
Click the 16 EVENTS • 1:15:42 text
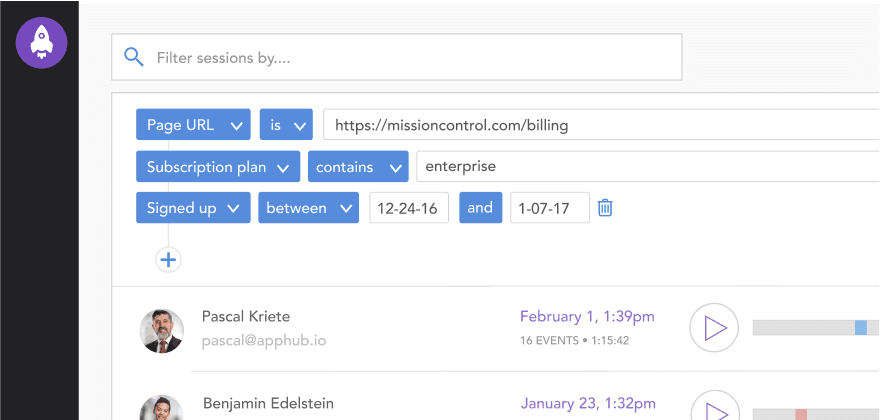click(x=575, y=340)
